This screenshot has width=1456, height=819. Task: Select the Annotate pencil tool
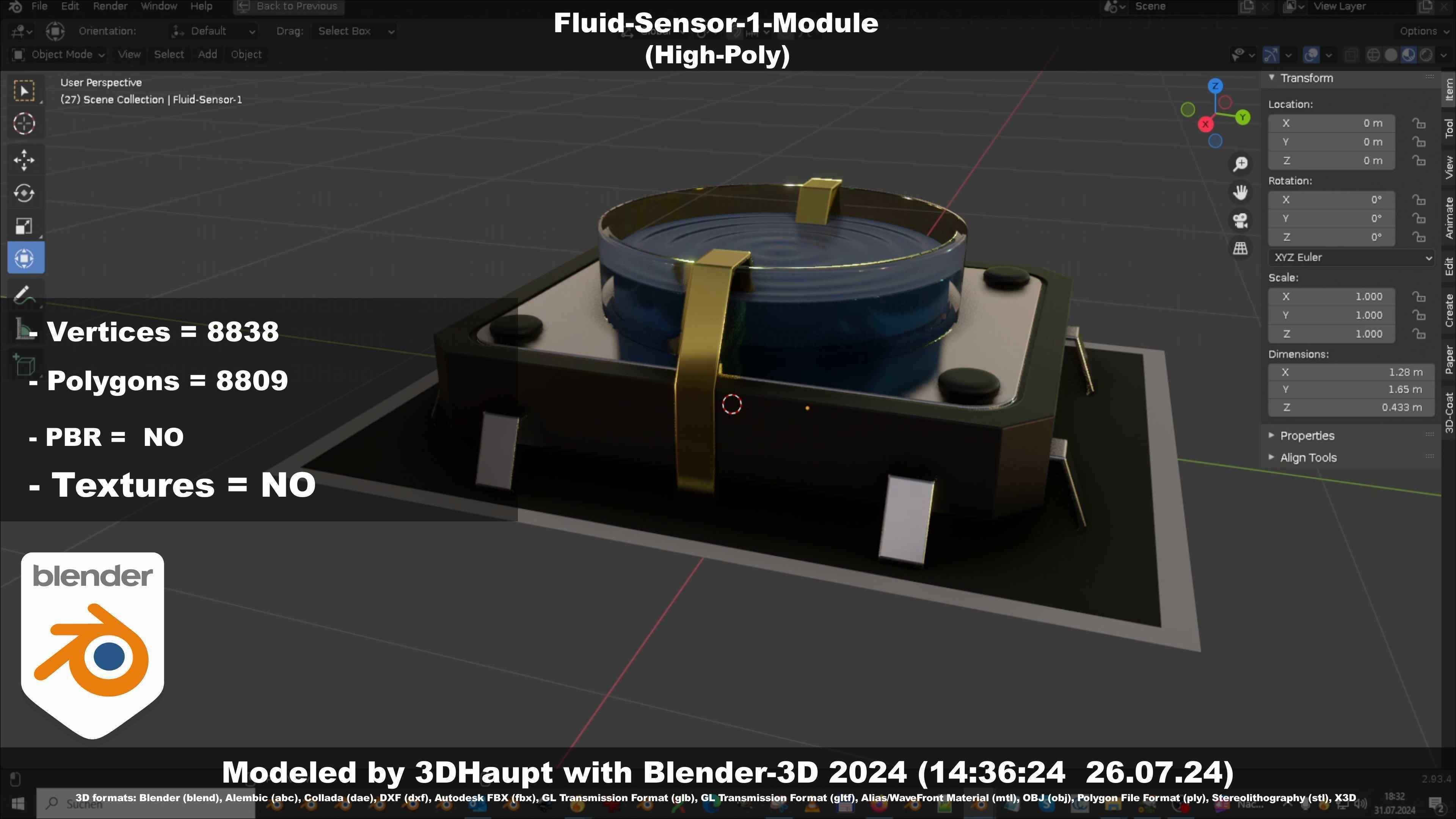[24, 295]
